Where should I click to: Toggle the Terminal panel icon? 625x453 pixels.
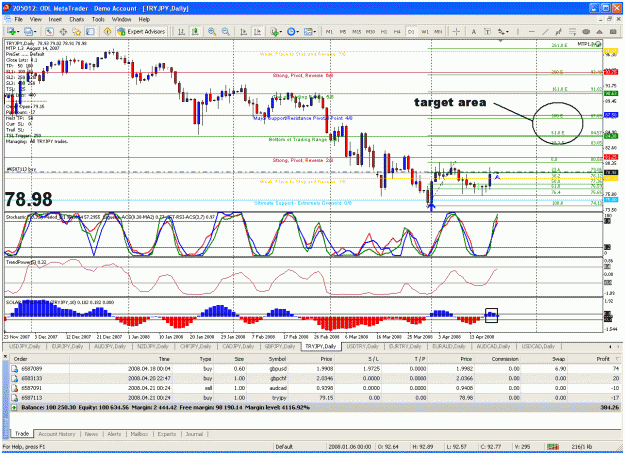click(90, 32)
